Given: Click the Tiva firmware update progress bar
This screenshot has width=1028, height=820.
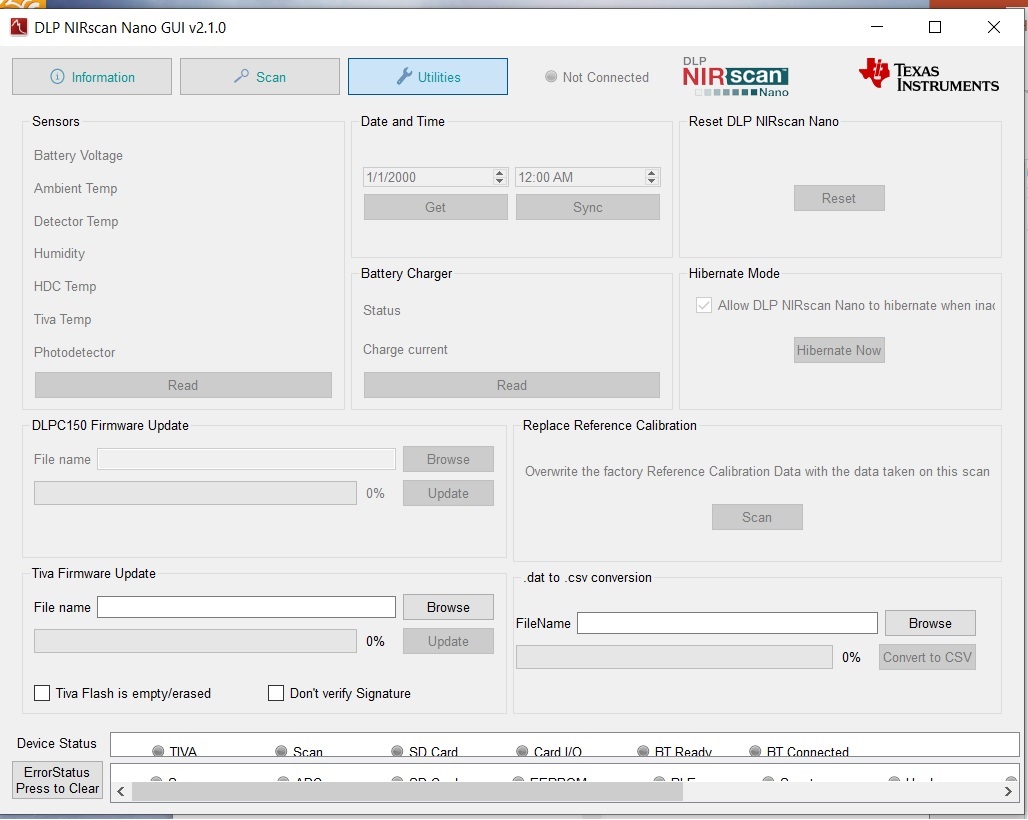Looking at the screenshot, I should 195,641.
